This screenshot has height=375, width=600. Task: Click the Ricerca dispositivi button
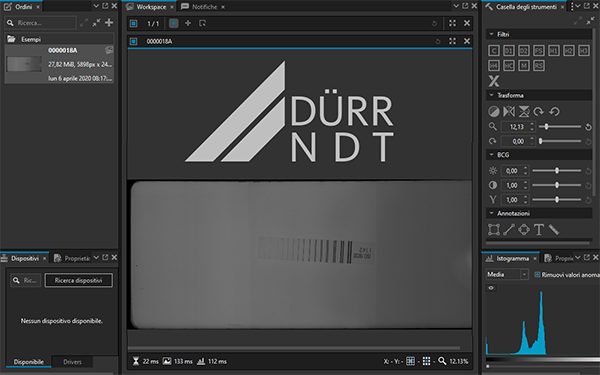(78, 280)
